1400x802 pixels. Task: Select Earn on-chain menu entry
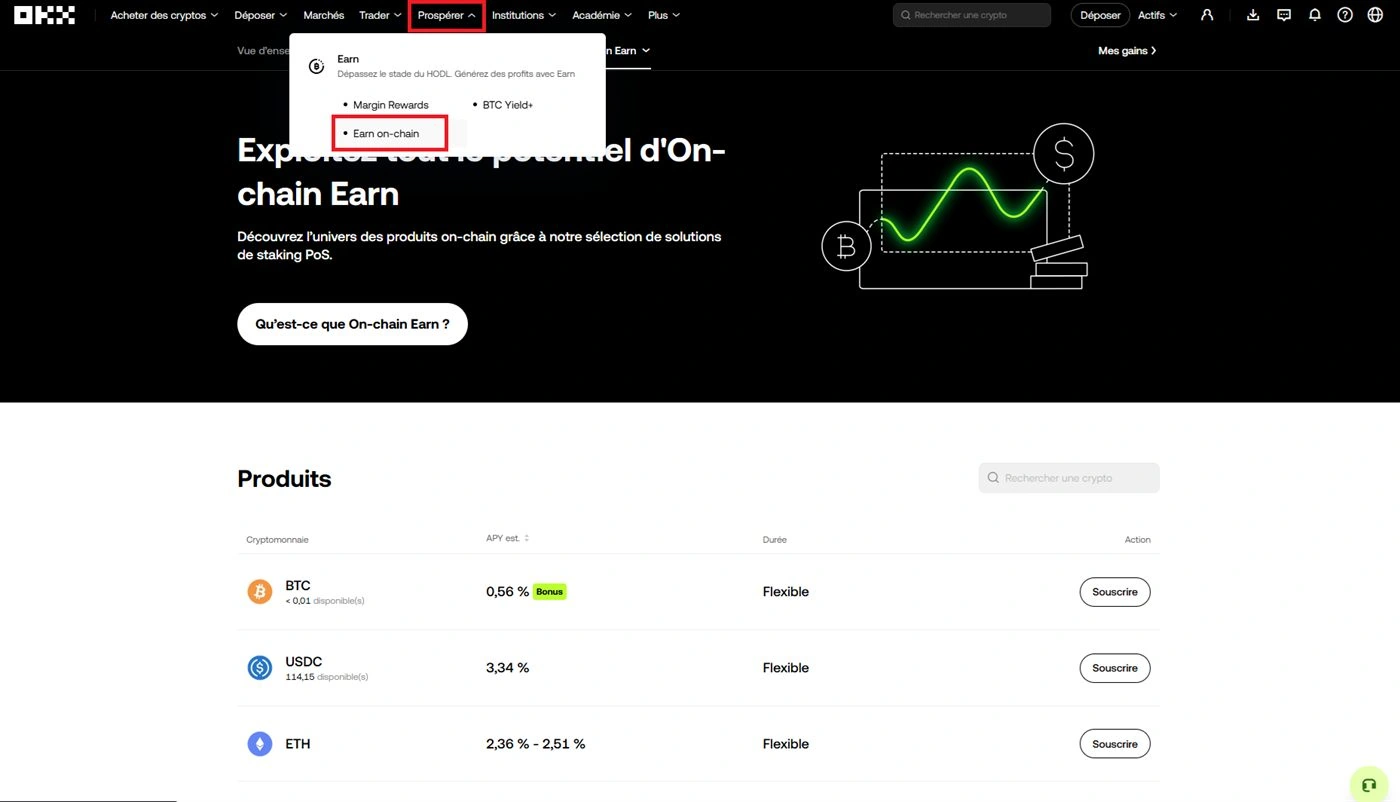click(x=386, y=134)
